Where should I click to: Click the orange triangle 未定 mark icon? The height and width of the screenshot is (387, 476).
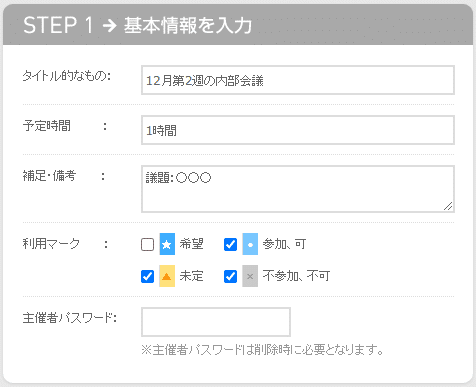click(167, 276)
